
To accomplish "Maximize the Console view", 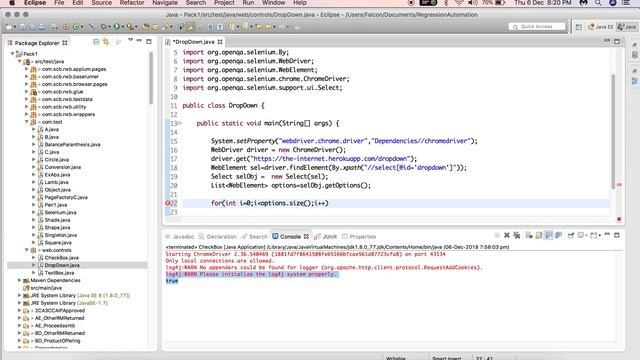I will click(617, 235).
